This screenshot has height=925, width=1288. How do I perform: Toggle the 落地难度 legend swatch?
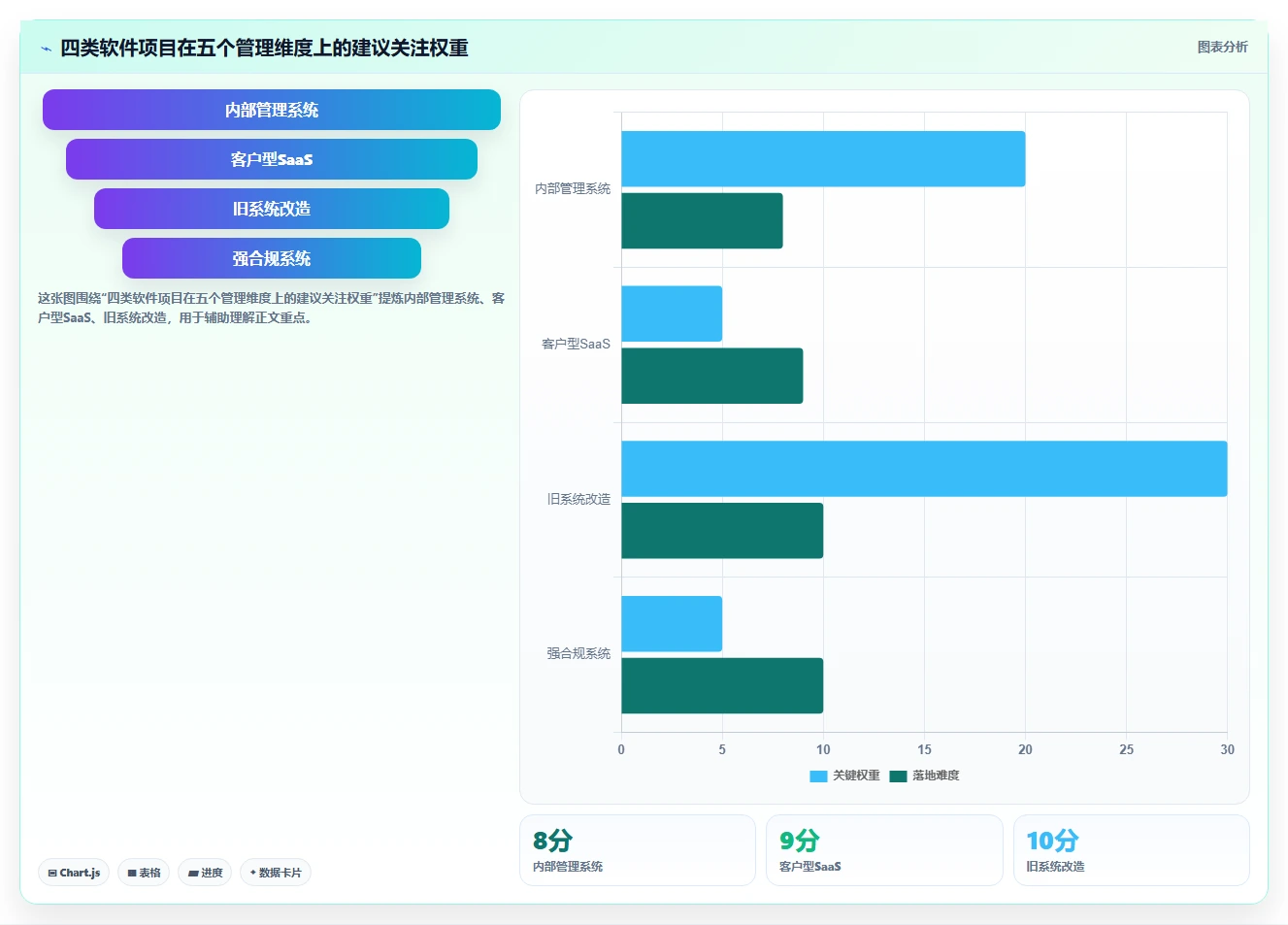click(898, 776)
